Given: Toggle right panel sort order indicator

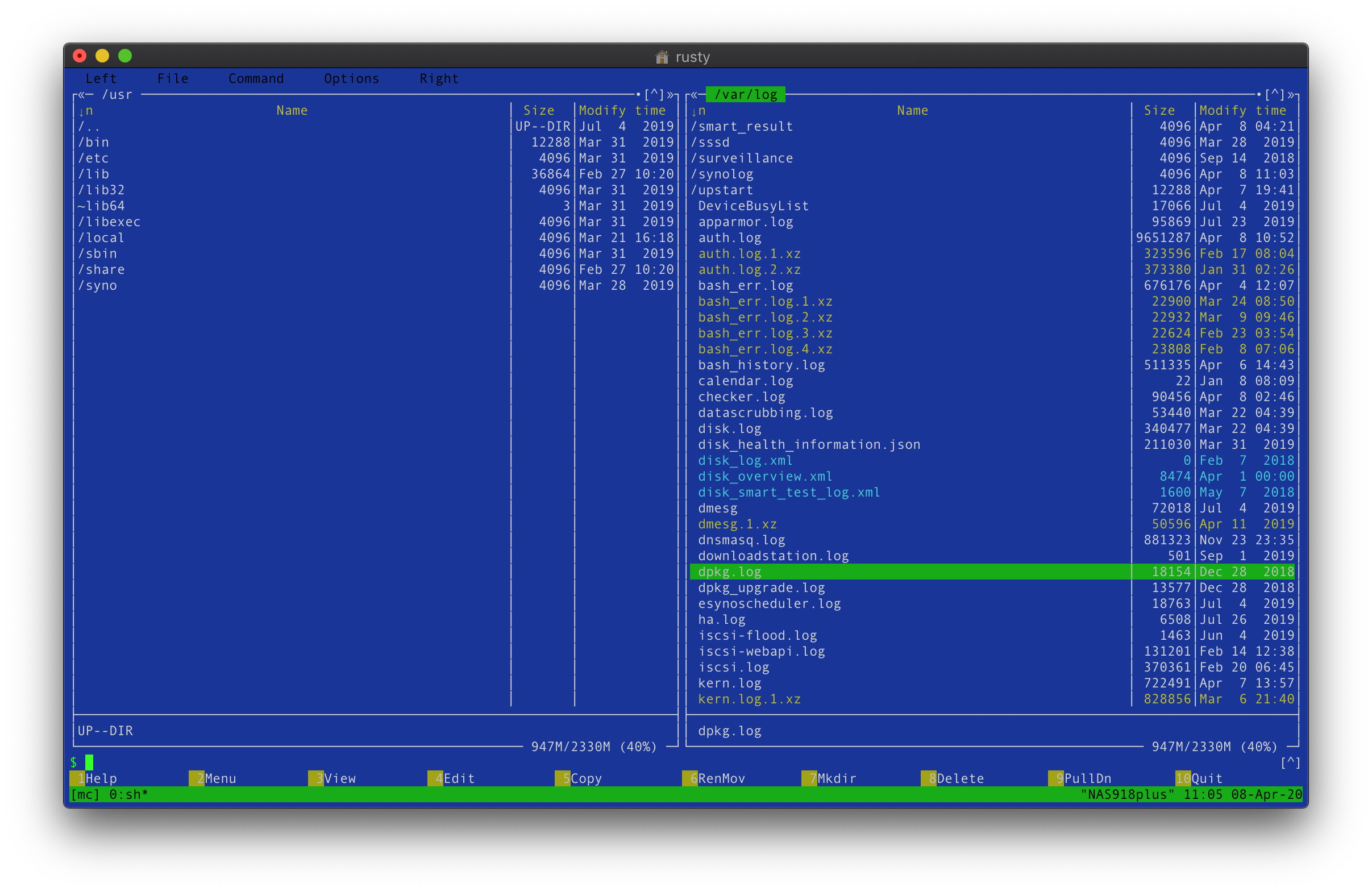Looking at the screenshot, I should (x=699, y=111).
